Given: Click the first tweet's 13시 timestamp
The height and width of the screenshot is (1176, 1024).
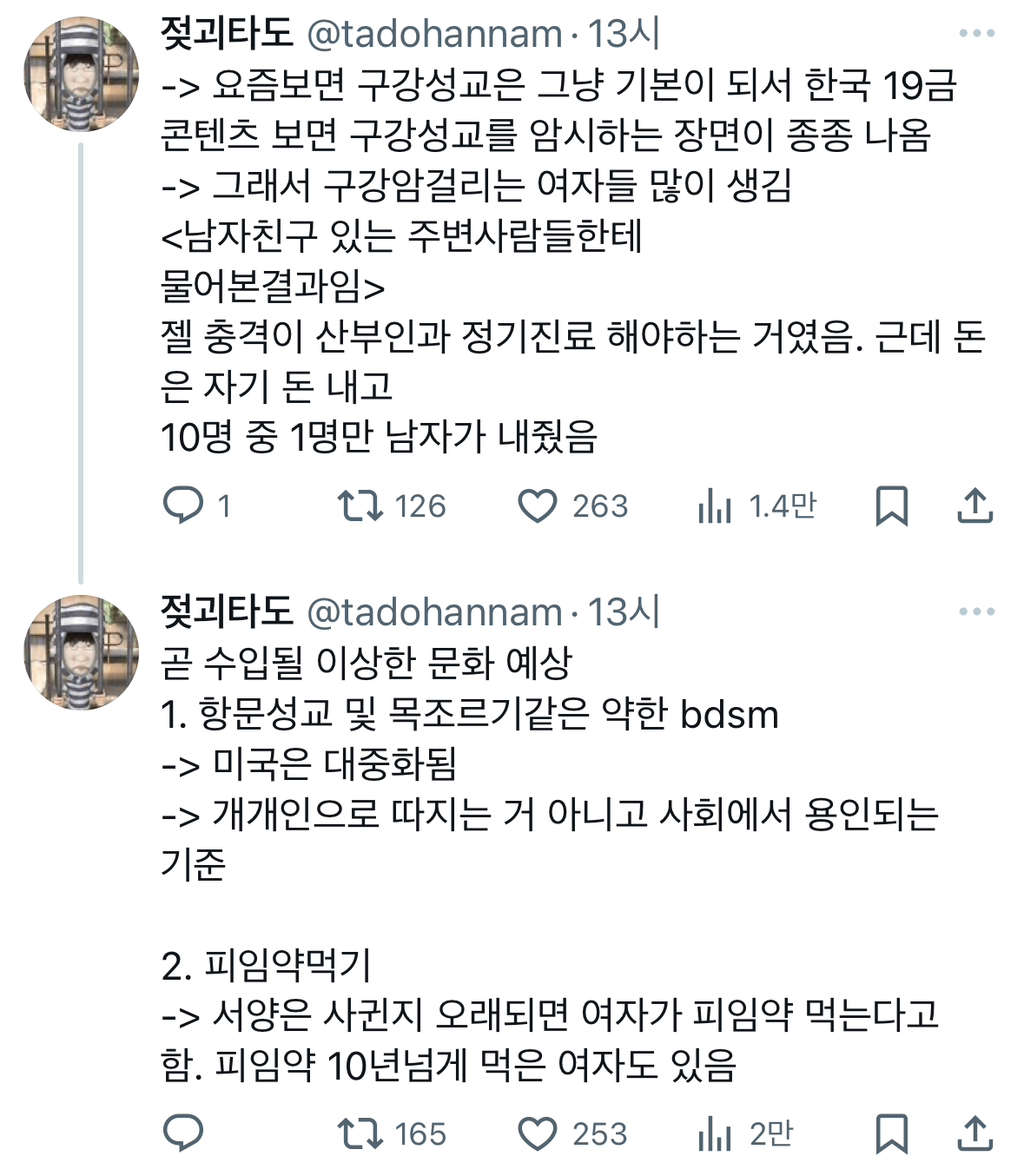Looking at the screenshot, I should click(622, 35).
